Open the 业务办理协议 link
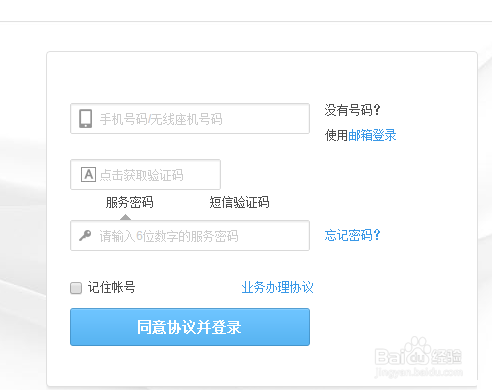The height and width of the screenshot is (390, 492). click(277, 287)
